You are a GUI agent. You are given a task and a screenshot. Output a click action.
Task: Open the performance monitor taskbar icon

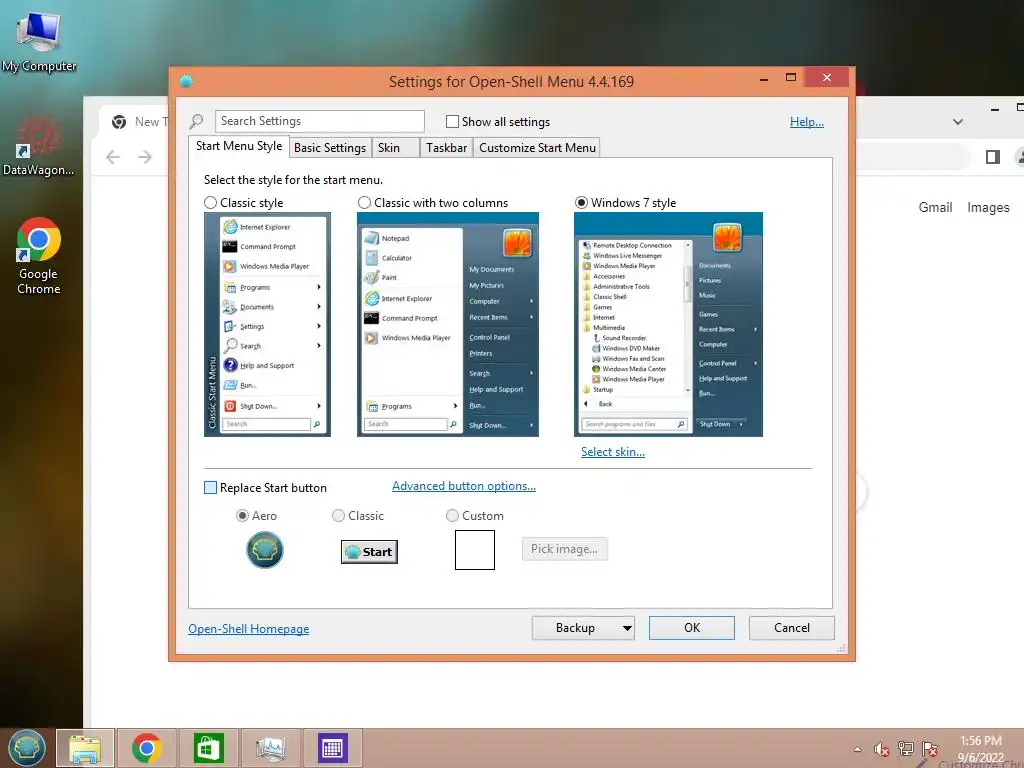270,748
